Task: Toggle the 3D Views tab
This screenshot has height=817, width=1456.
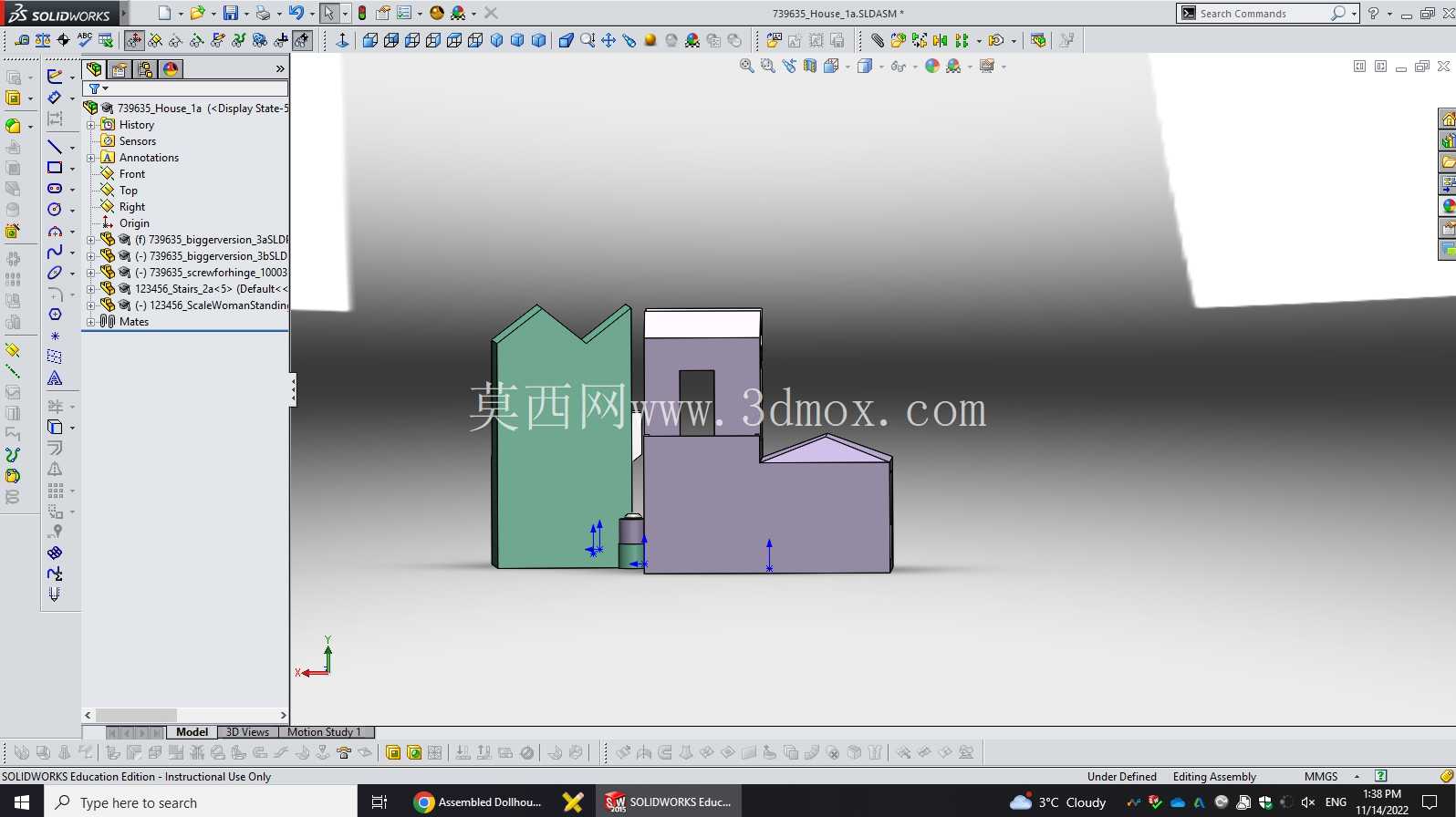Action: pos(247,732)
